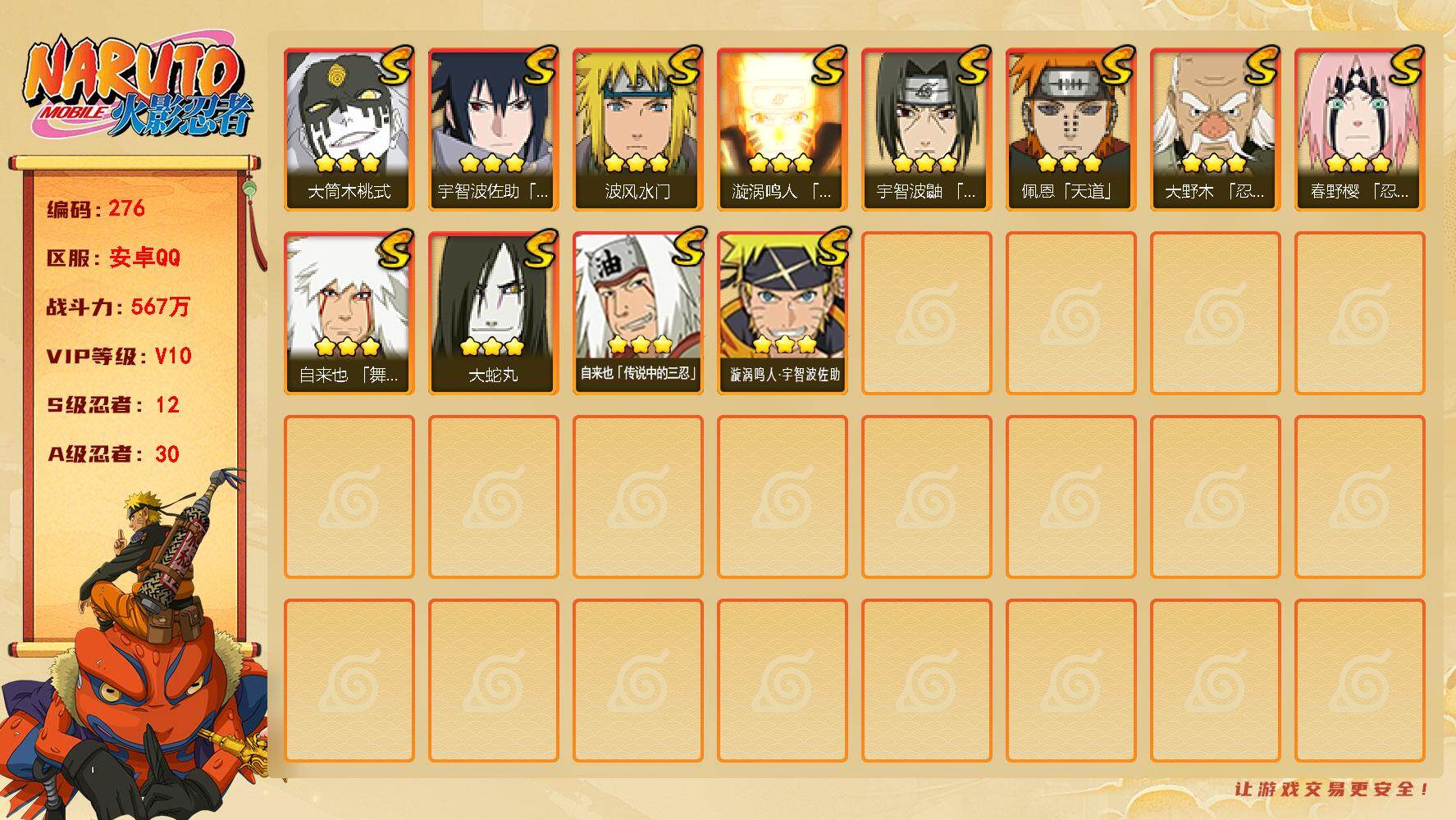The image size is (1456, 820).
Task: Select the glowing 漩涡鸣人 card in top row
Action: [782, 130]
